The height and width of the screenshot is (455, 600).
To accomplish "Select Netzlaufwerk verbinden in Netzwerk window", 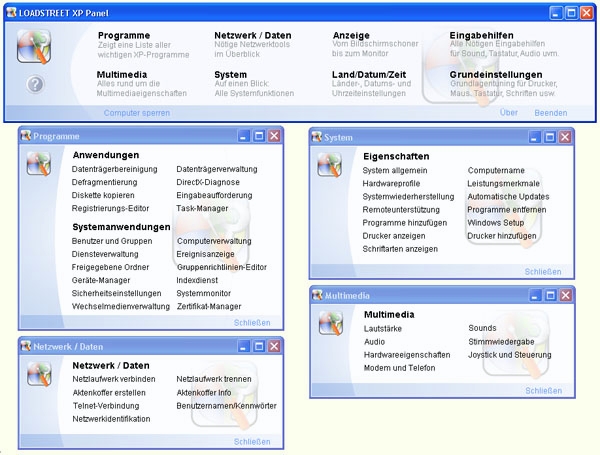I will 114,380.
